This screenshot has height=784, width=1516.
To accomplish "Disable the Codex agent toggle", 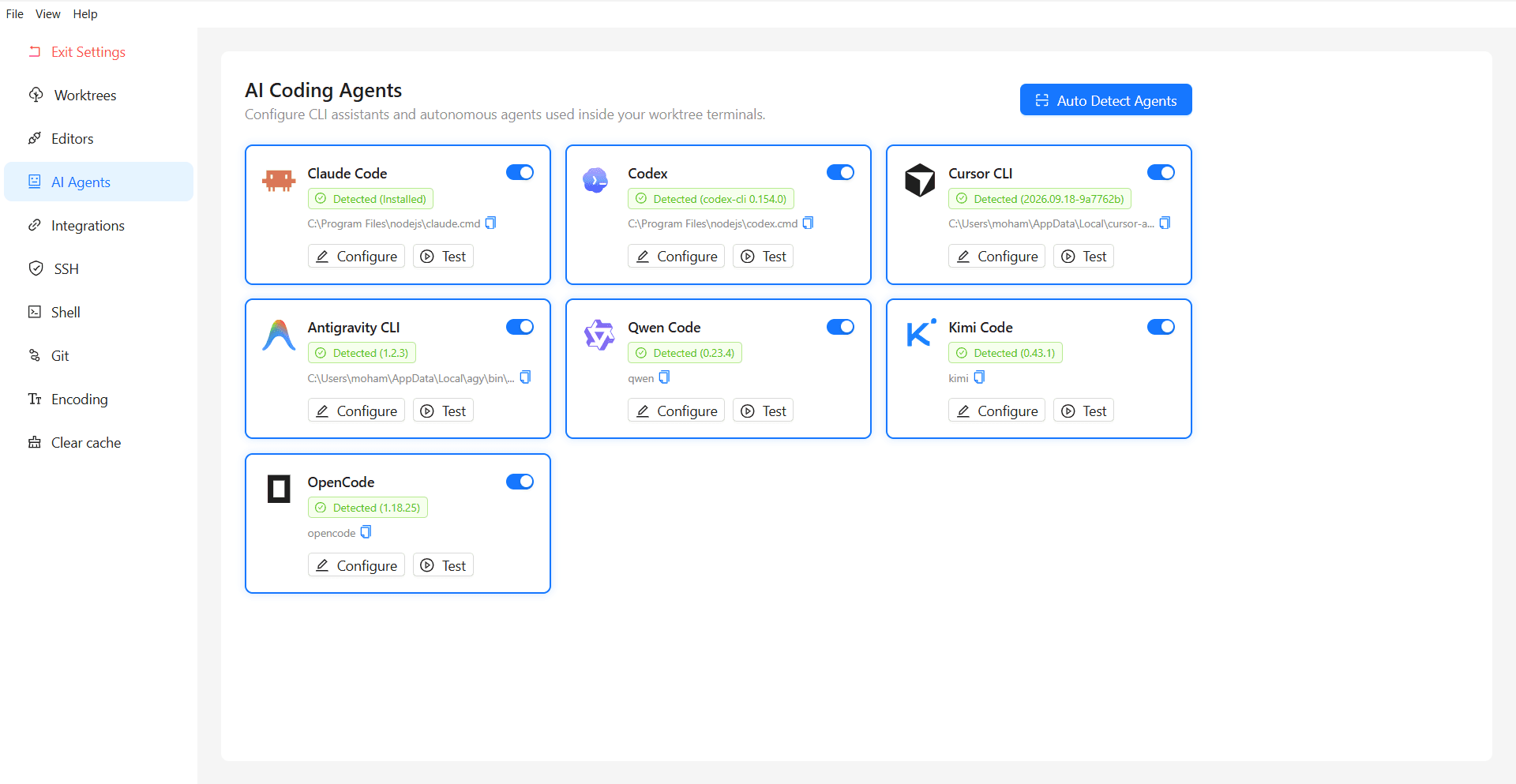I will (841, 172).
